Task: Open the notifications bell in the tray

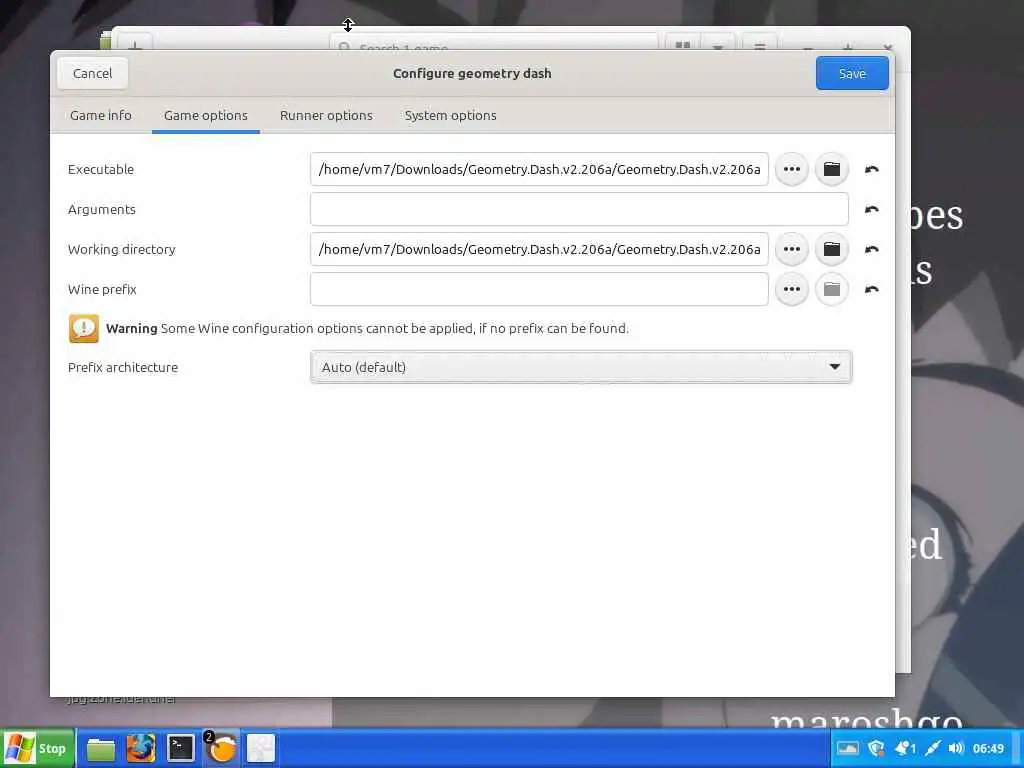Action: 904,748
